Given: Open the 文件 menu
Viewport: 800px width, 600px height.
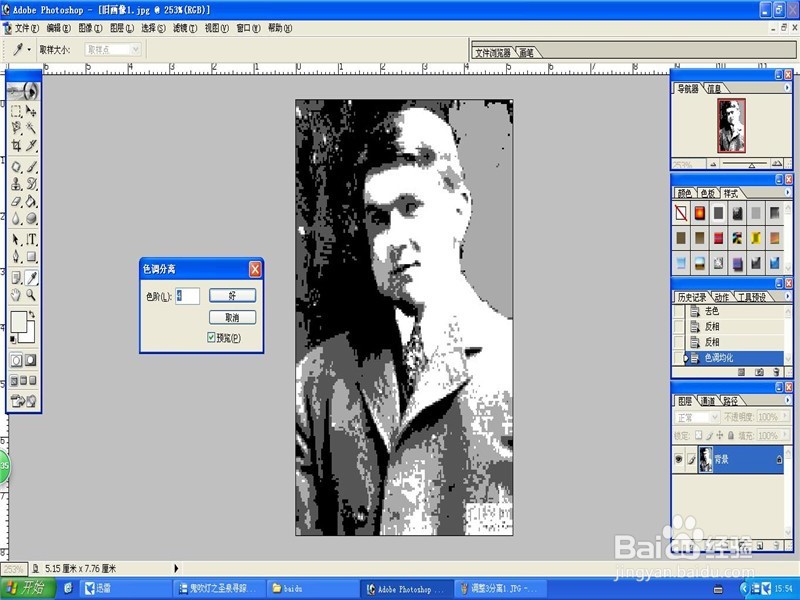Looking at the screenshot, I should tap(27, 28).
